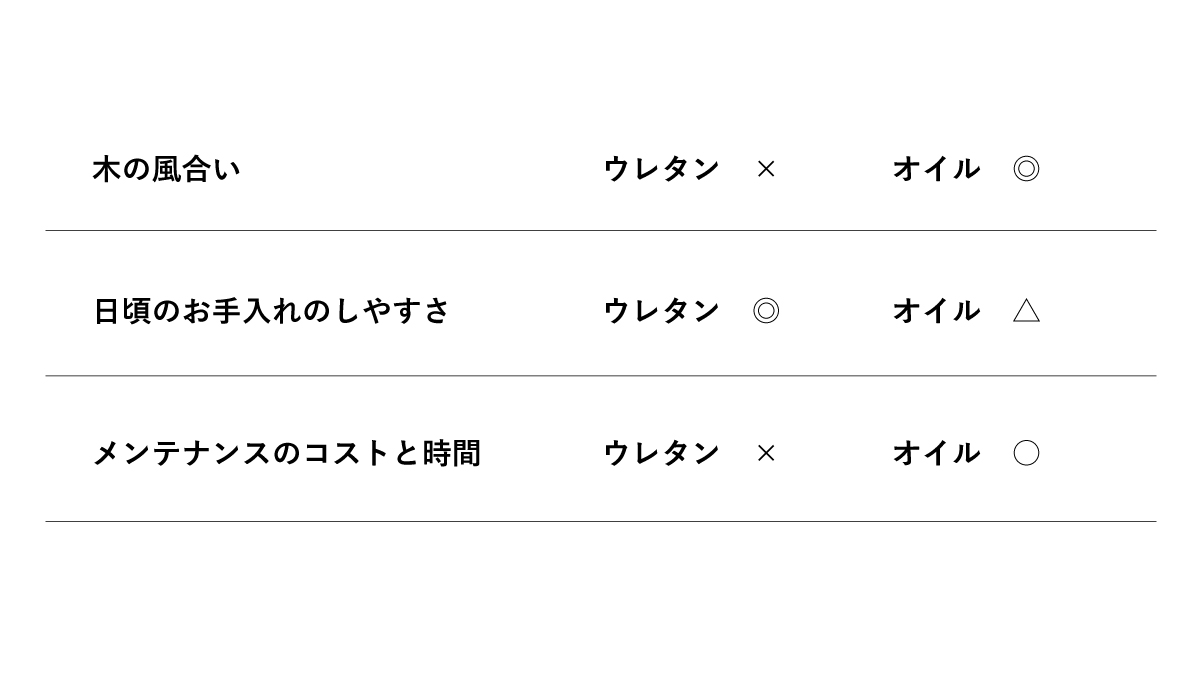Click オイル in the メンテナンス row
This screenshot has width=1200, height=699.
click(936, 453)
